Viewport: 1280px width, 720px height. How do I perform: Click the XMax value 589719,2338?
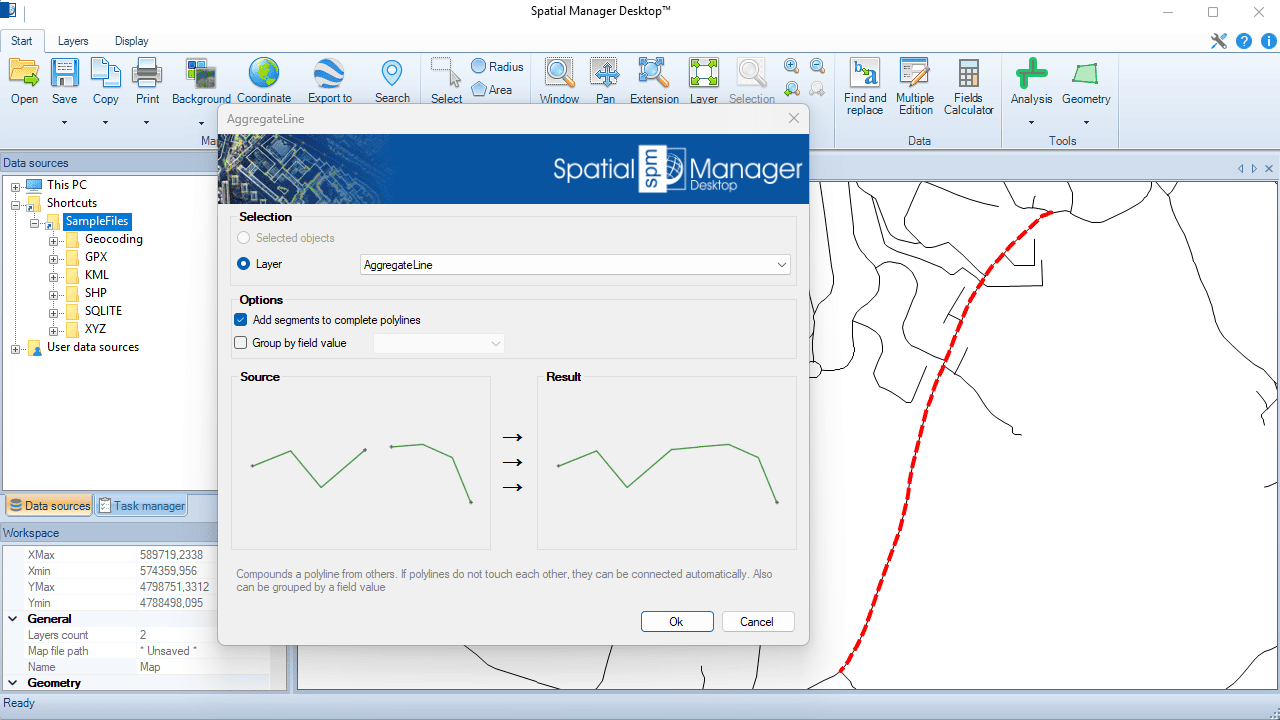[171, 555]
